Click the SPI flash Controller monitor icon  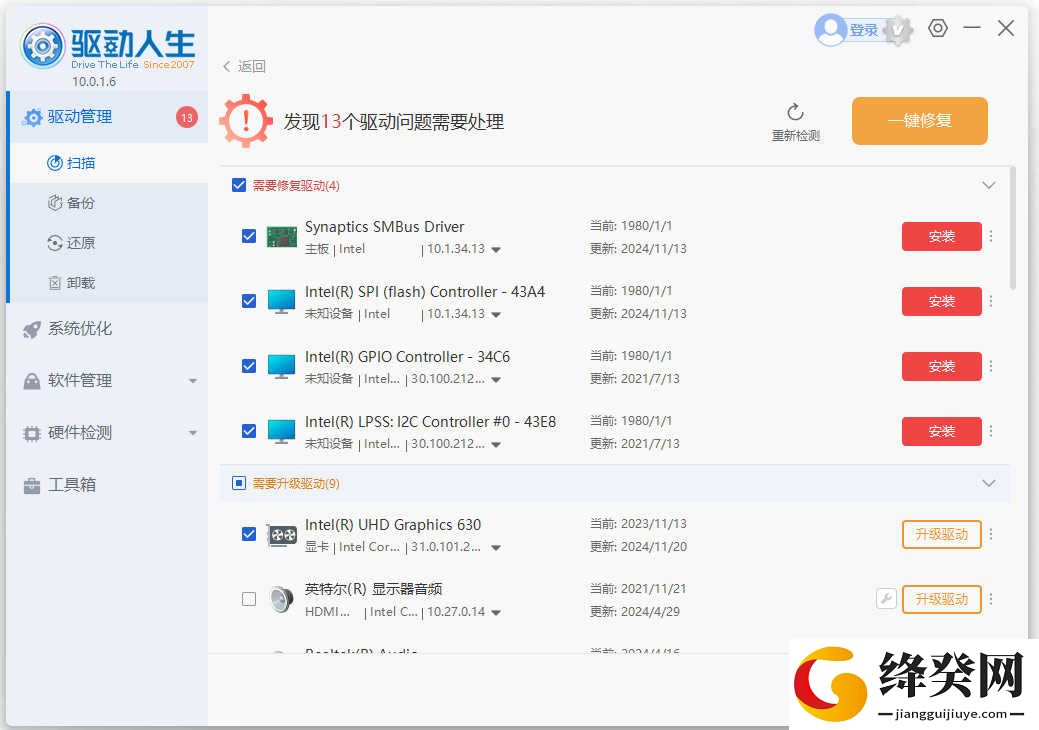tap(282, 301)
